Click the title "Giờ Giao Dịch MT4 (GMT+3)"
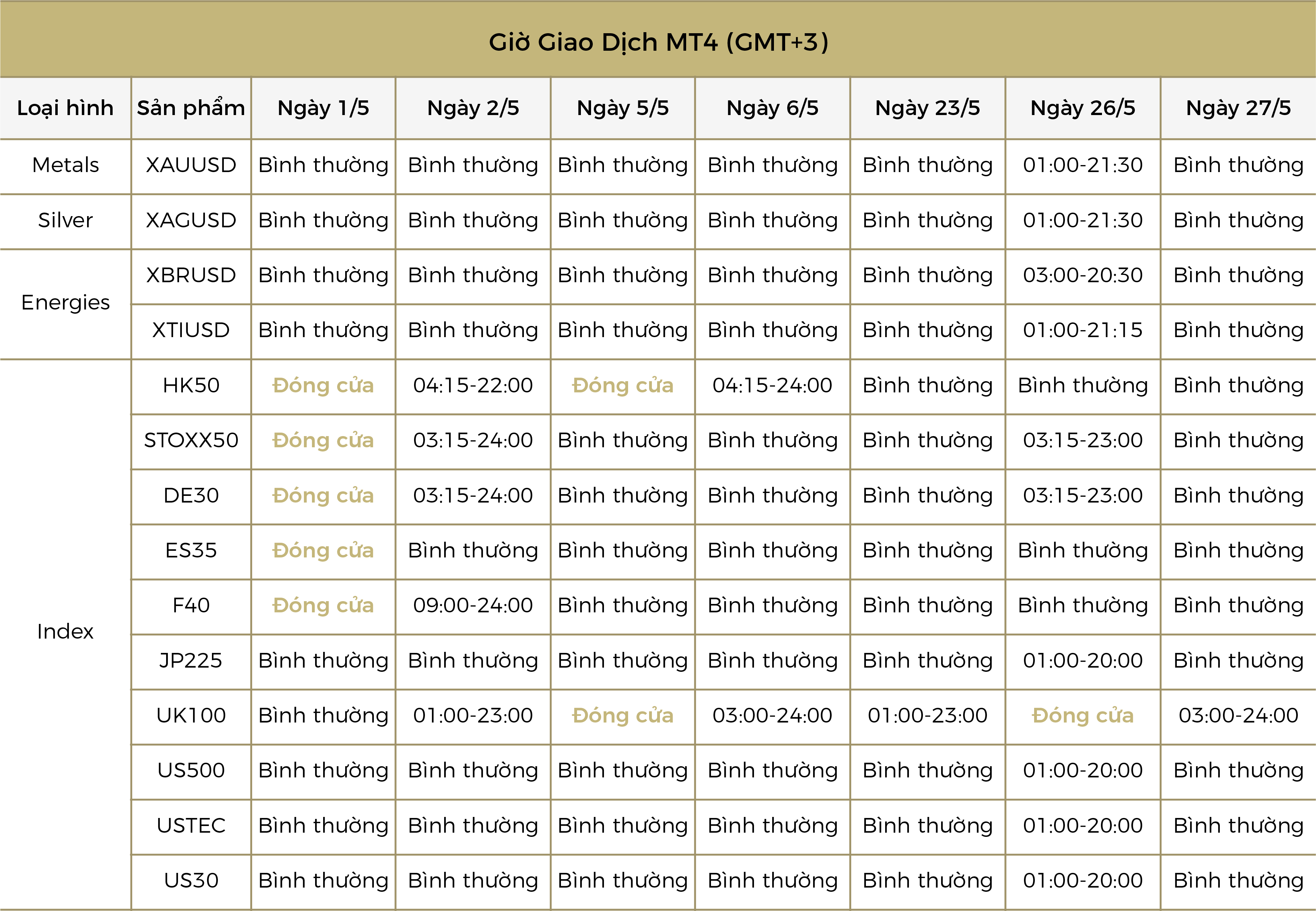This screenshot has width=1316, height=911. tap(658, 43)
